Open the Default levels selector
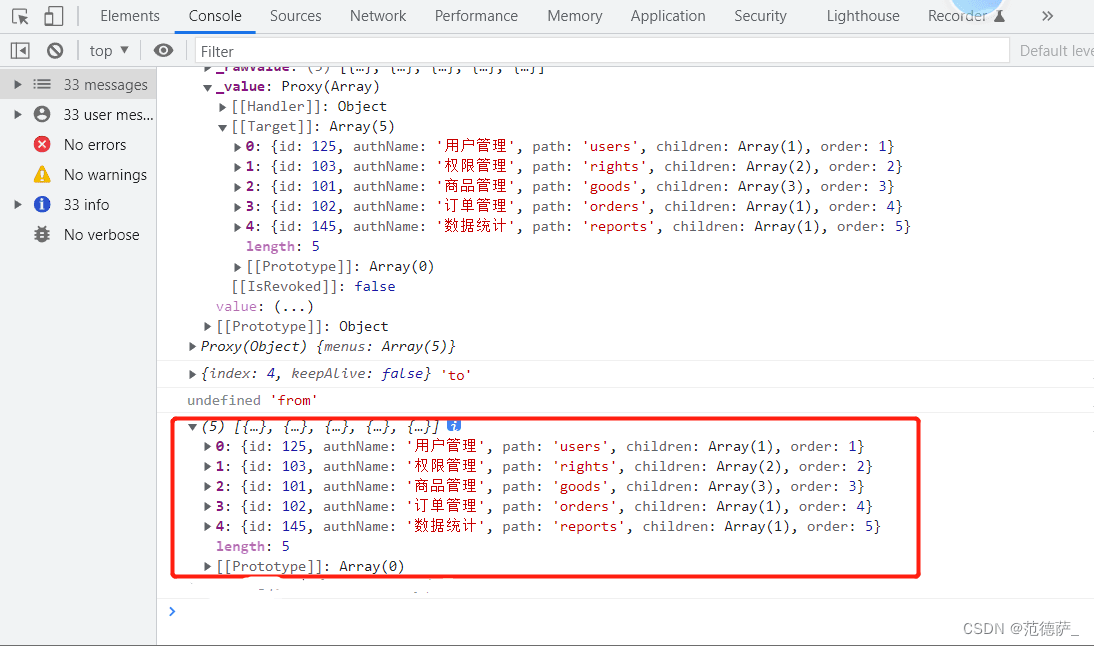 pyautogui.click(x=1056, y=51)
